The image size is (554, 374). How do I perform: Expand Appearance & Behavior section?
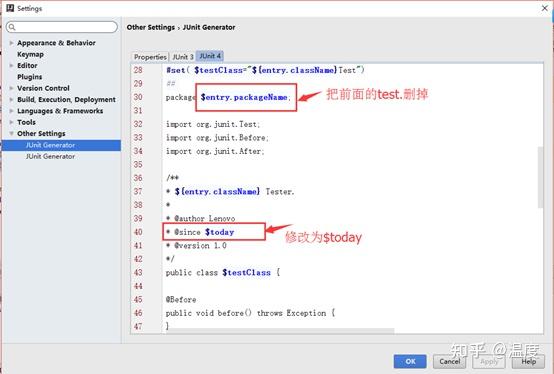click(12, 43)
